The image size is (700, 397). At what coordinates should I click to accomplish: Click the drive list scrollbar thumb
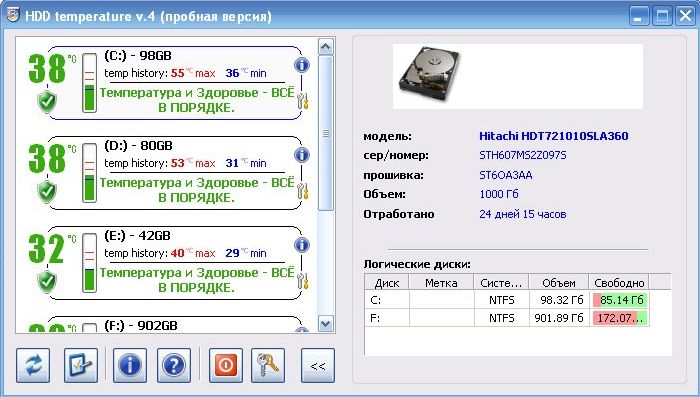pos(326,133)
